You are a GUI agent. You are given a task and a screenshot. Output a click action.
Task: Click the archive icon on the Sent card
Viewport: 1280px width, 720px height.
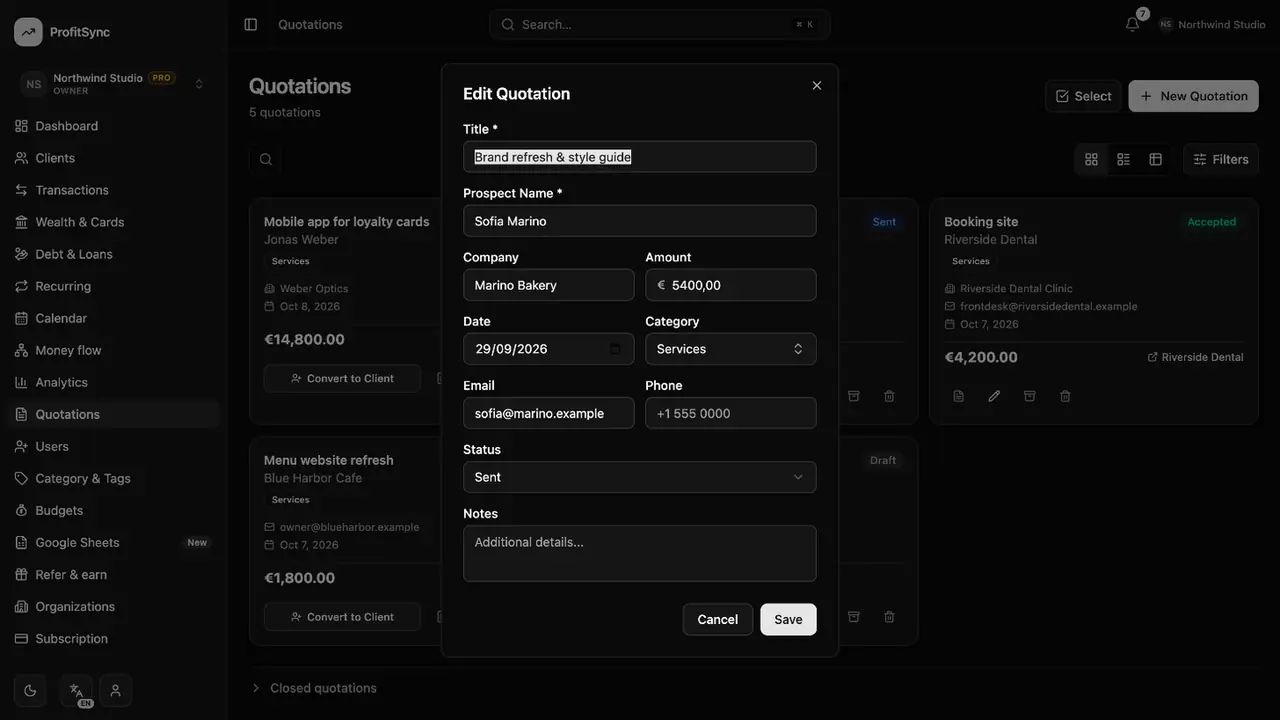[854, 396]
